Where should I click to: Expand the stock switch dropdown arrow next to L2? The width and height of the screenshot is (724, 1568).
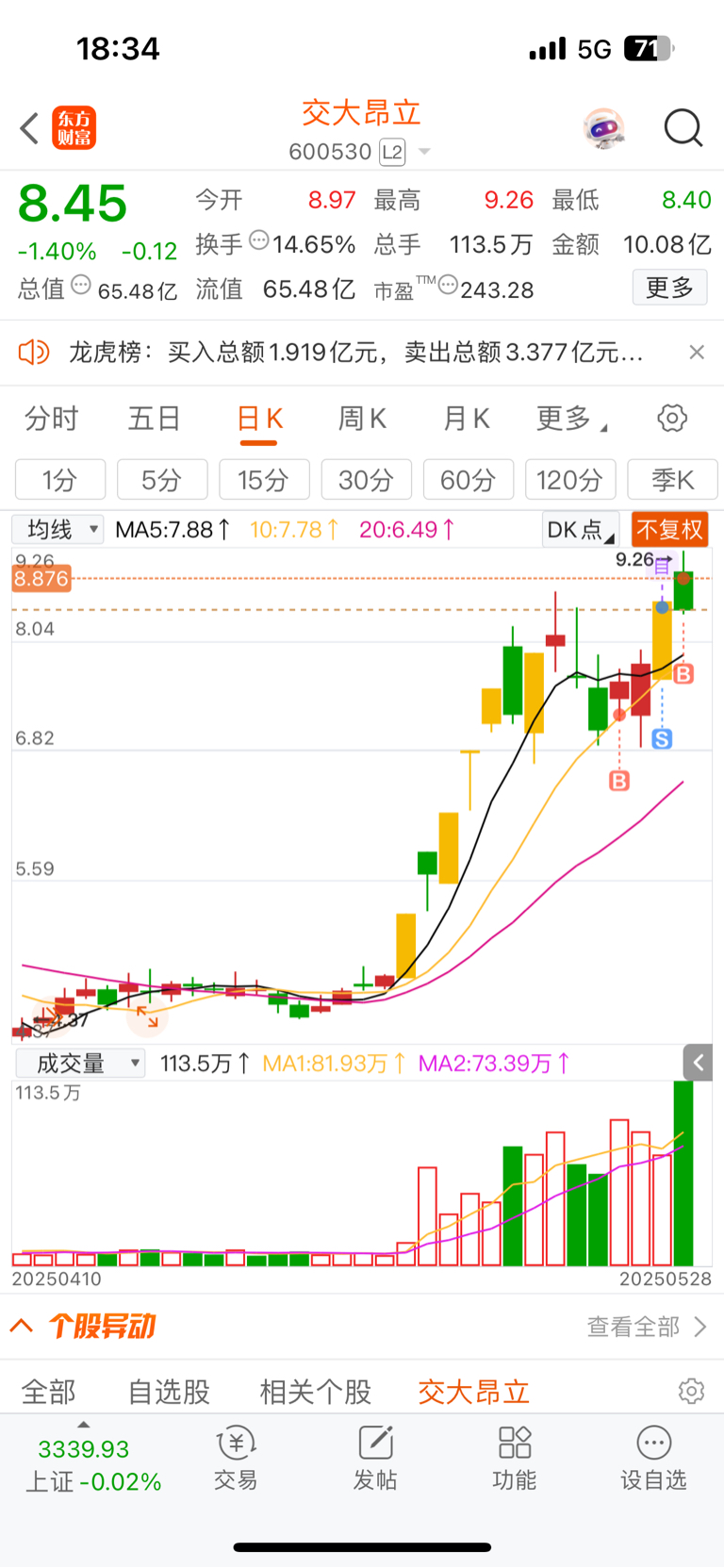click(x=424, y=152)
